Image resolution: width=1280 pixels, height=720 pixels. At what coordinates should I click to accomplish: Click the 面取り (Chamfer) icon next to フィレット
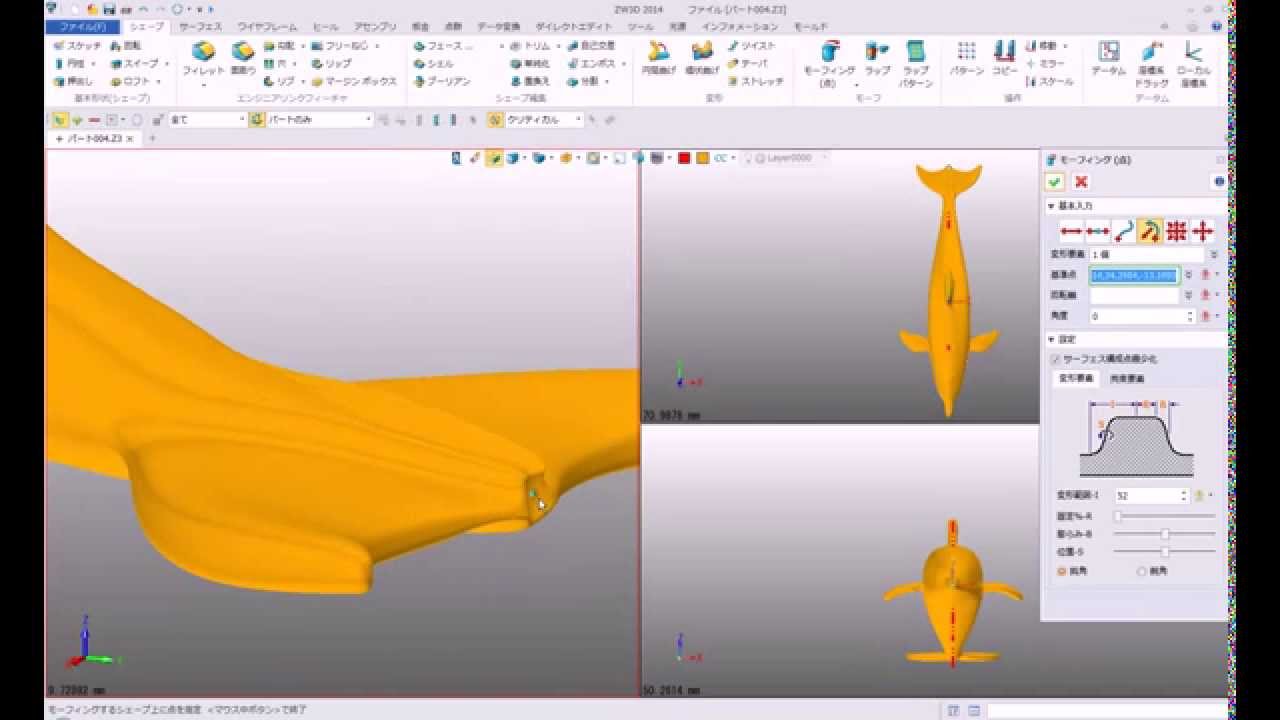click(x=243, y=58)
